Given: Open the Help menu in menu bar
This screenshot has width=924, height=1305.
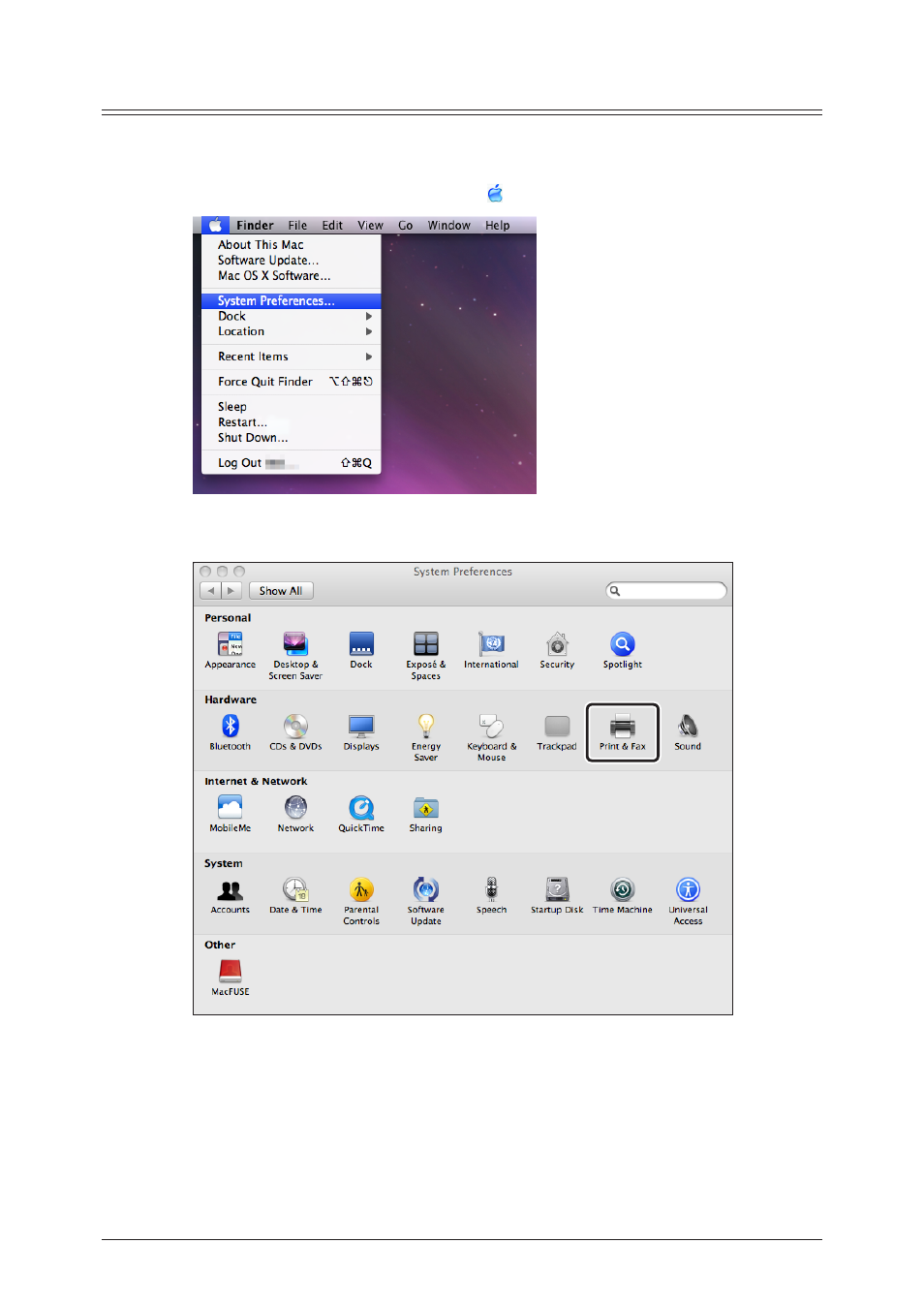Looking at the screenshot, I should click(x=497, y=226).
